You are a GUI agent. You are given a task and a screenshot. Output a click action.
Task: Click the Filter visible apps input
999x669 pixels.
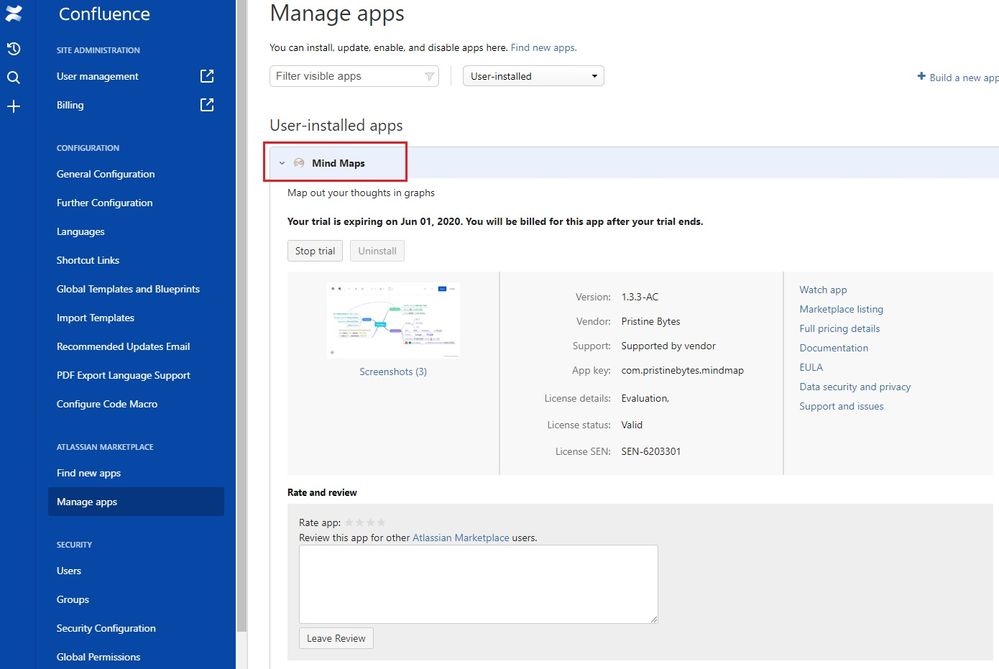point(354,76)
